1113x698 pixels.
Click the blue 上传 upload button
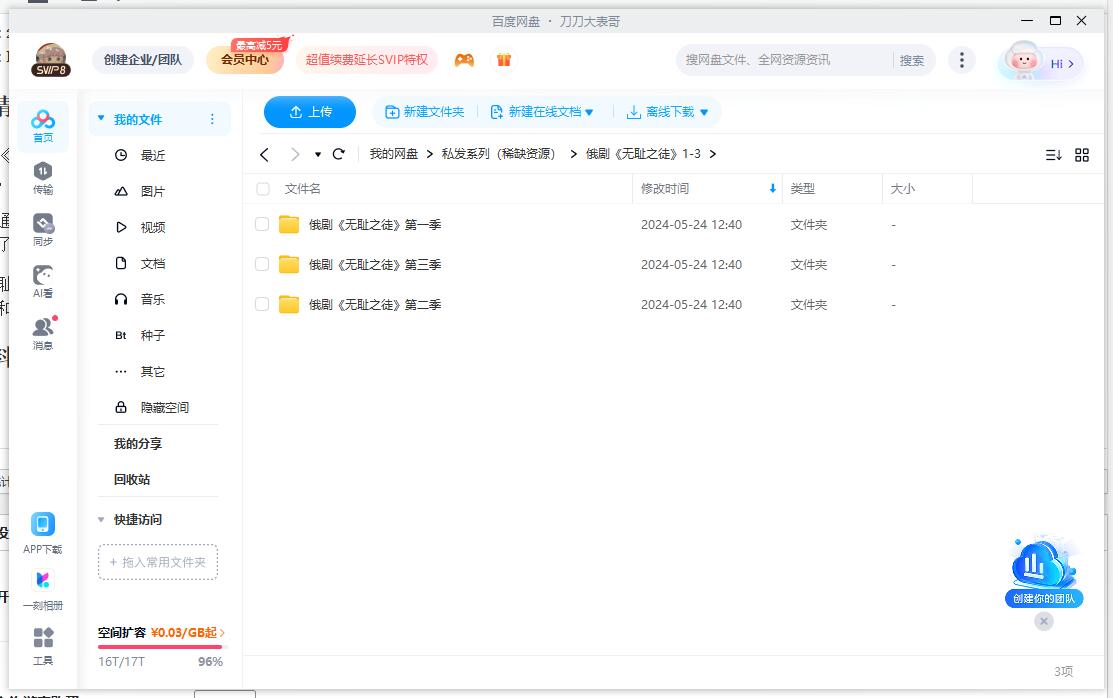tap(309, 111)
